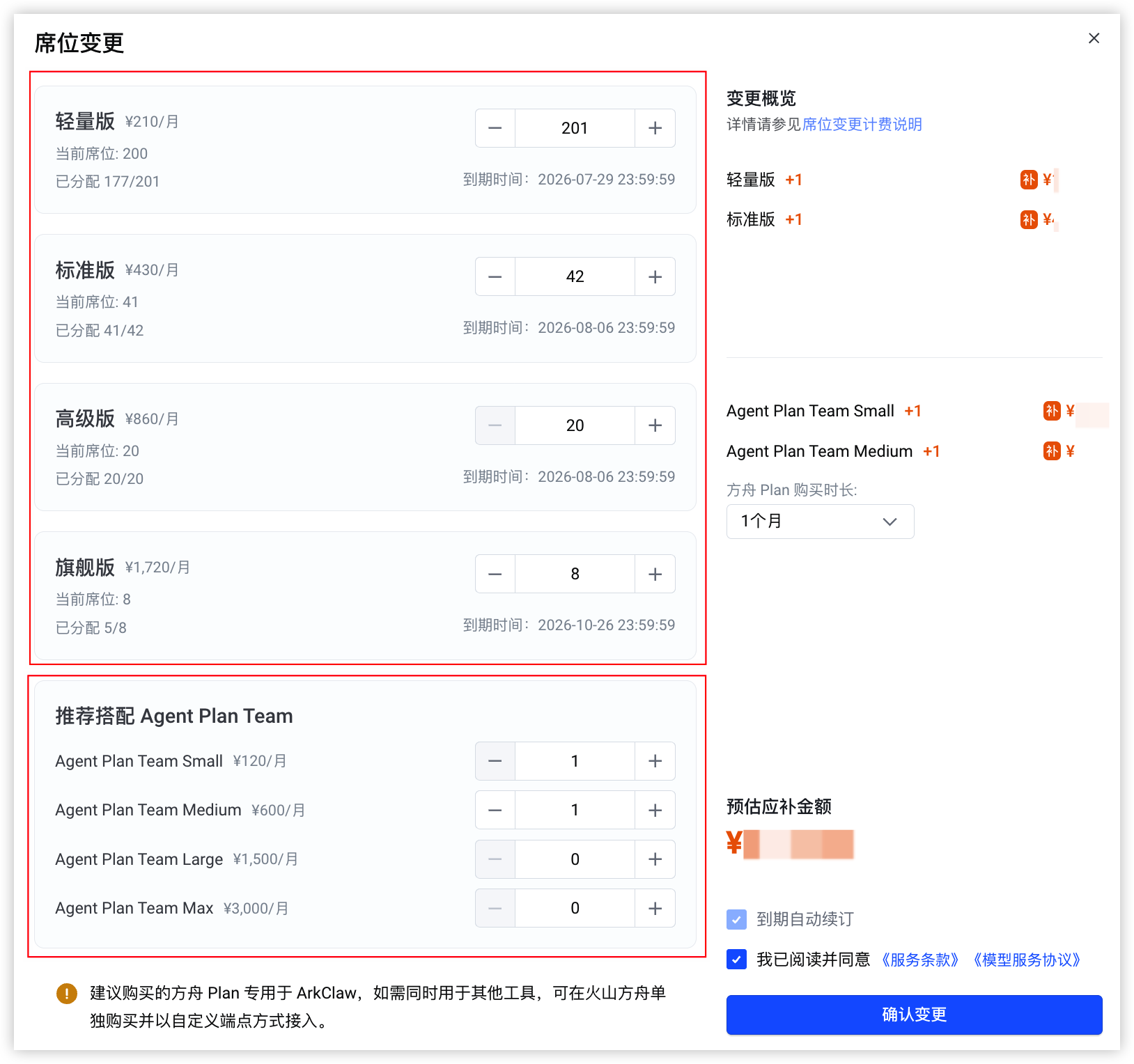Add one Agent Plan Team Max
The image size is (1134, 1064).
[x=655, y=908]
